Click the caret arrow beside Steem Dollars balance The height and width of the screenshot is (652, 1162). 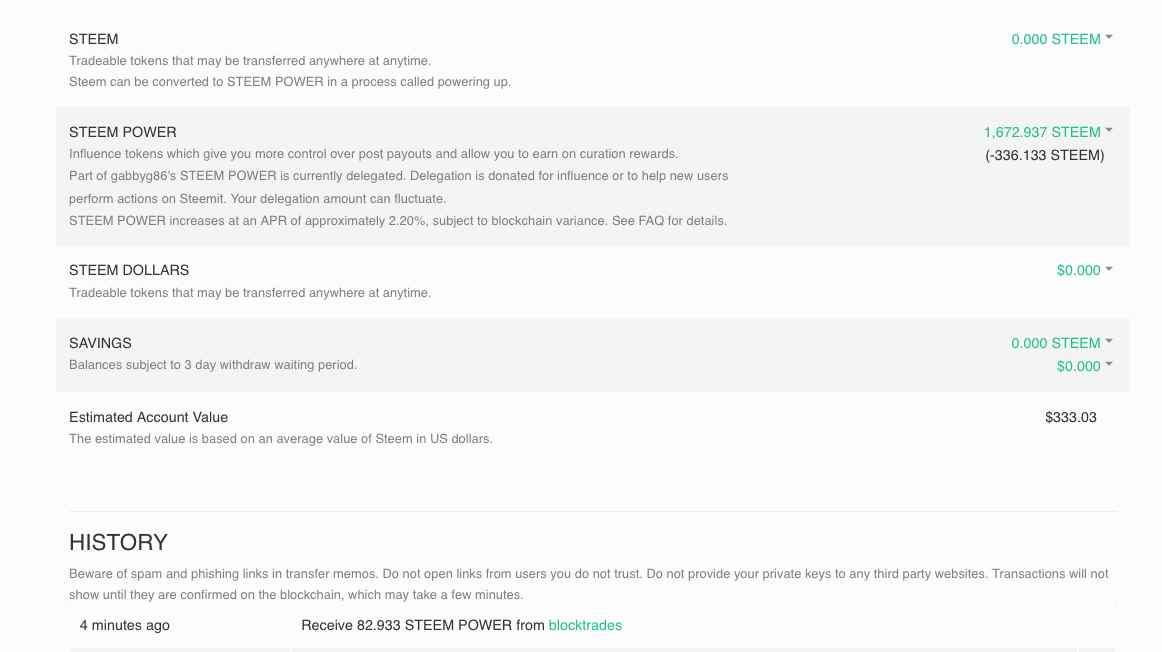pyautogui.click(x=1109, y=269)
